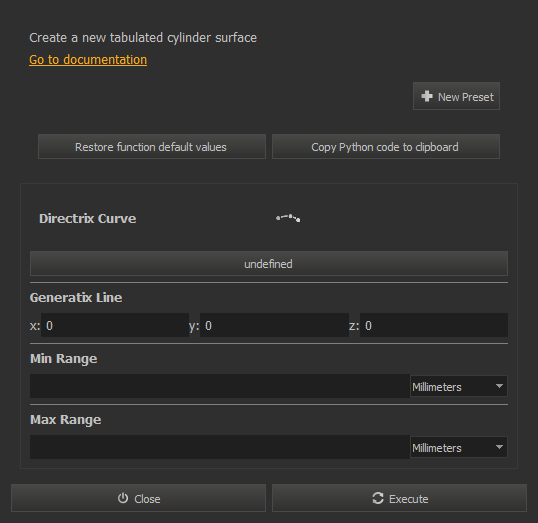Open the Min Range Millimeters unit dropdown
This screenshot has width=538, height=523.
pyautogui.click(x=459, y=386)
